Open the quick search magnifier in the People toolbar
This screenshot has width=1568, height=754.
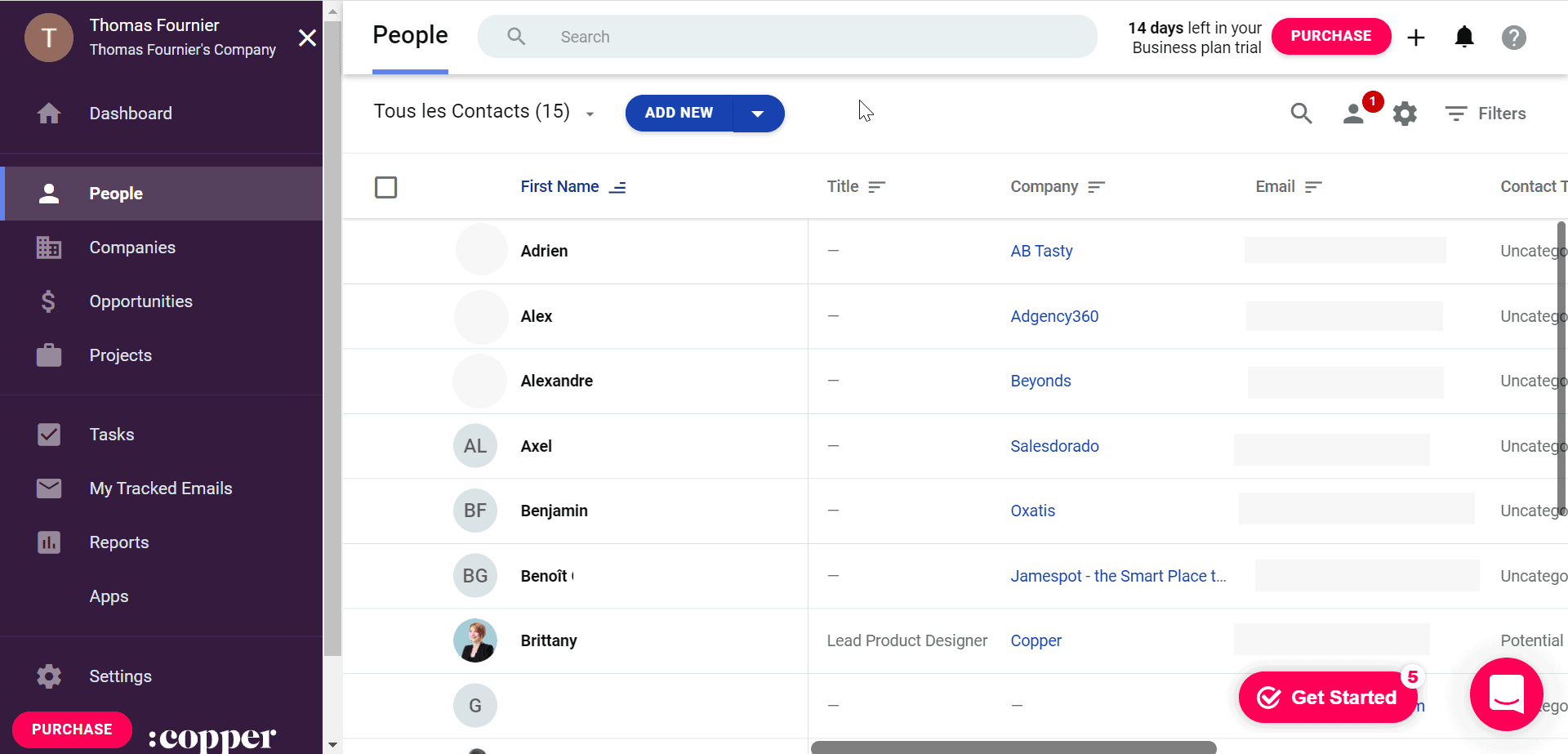click(1302, 114)
